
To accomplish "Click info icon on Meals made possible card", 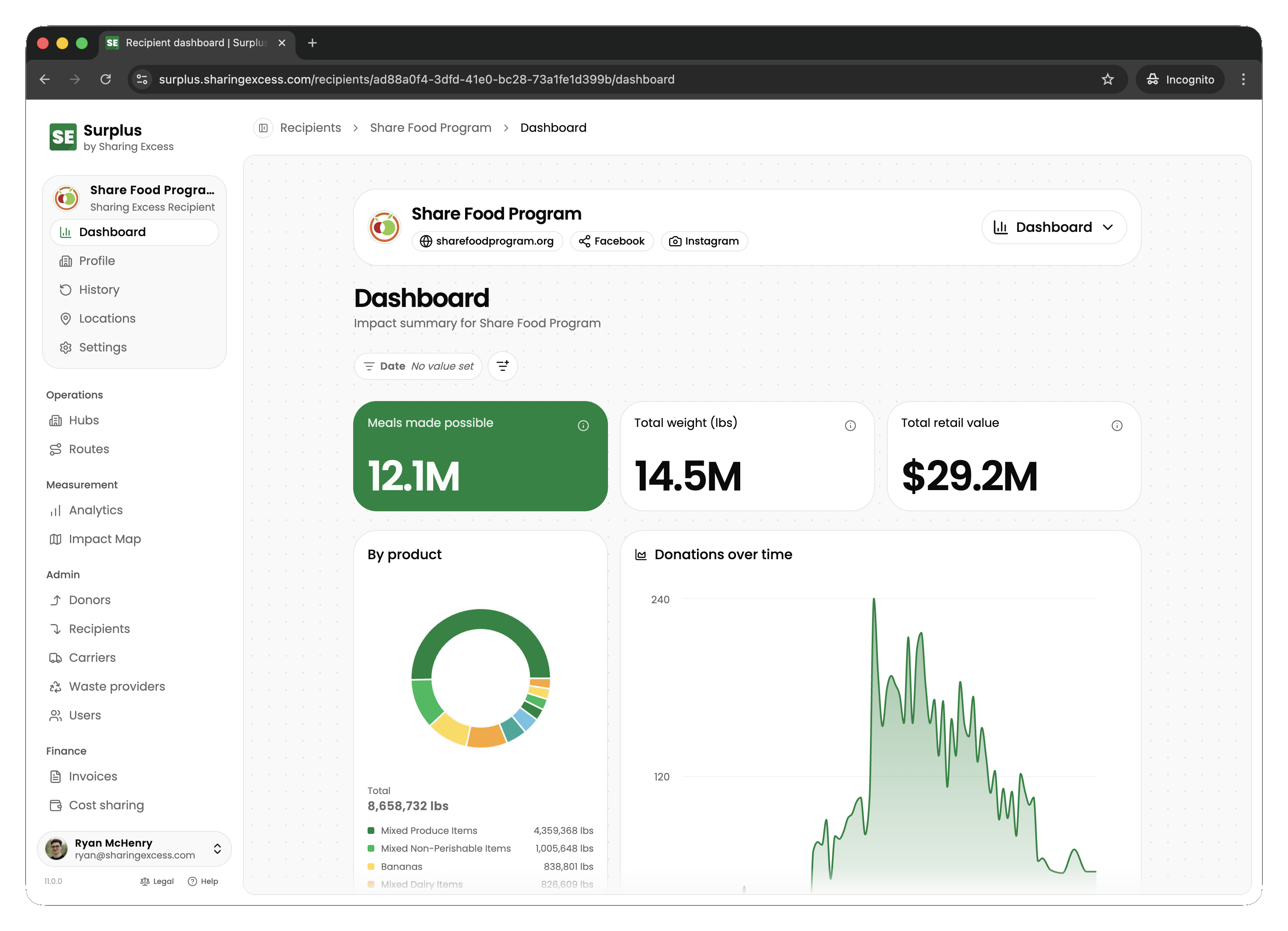I will [x=583, y=426].
